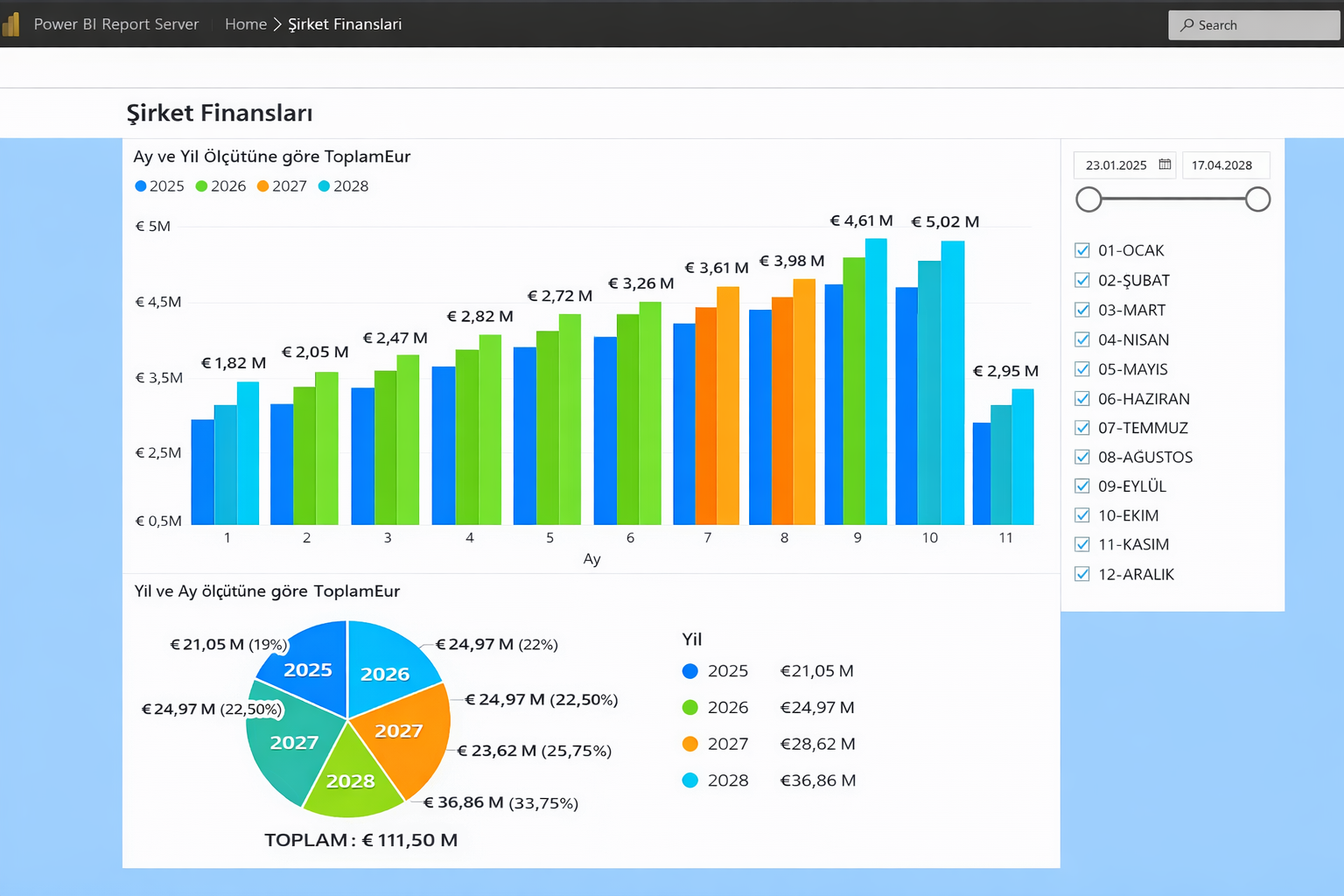The width and height of the screenshot is (1344, 896).
Task: Click the '€ 4,61 M' bar data label
Action: click(x=861, y=221)
